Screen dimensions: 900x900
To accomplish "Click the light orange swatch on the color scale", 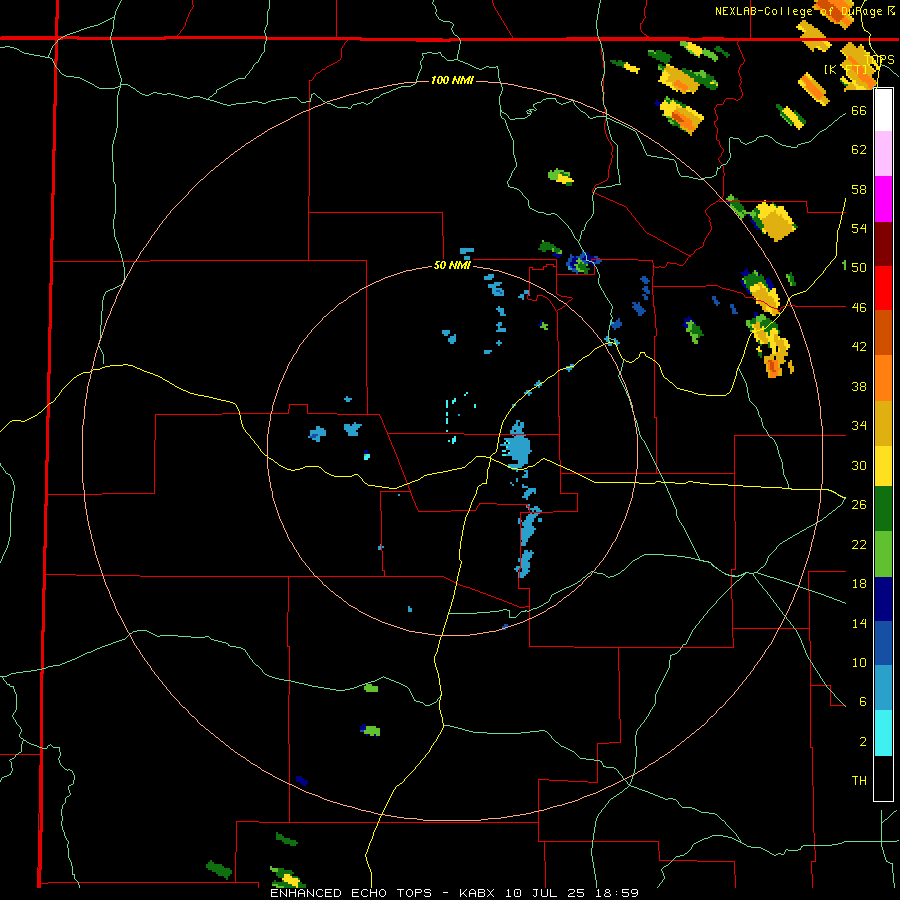I will [883, 377].
